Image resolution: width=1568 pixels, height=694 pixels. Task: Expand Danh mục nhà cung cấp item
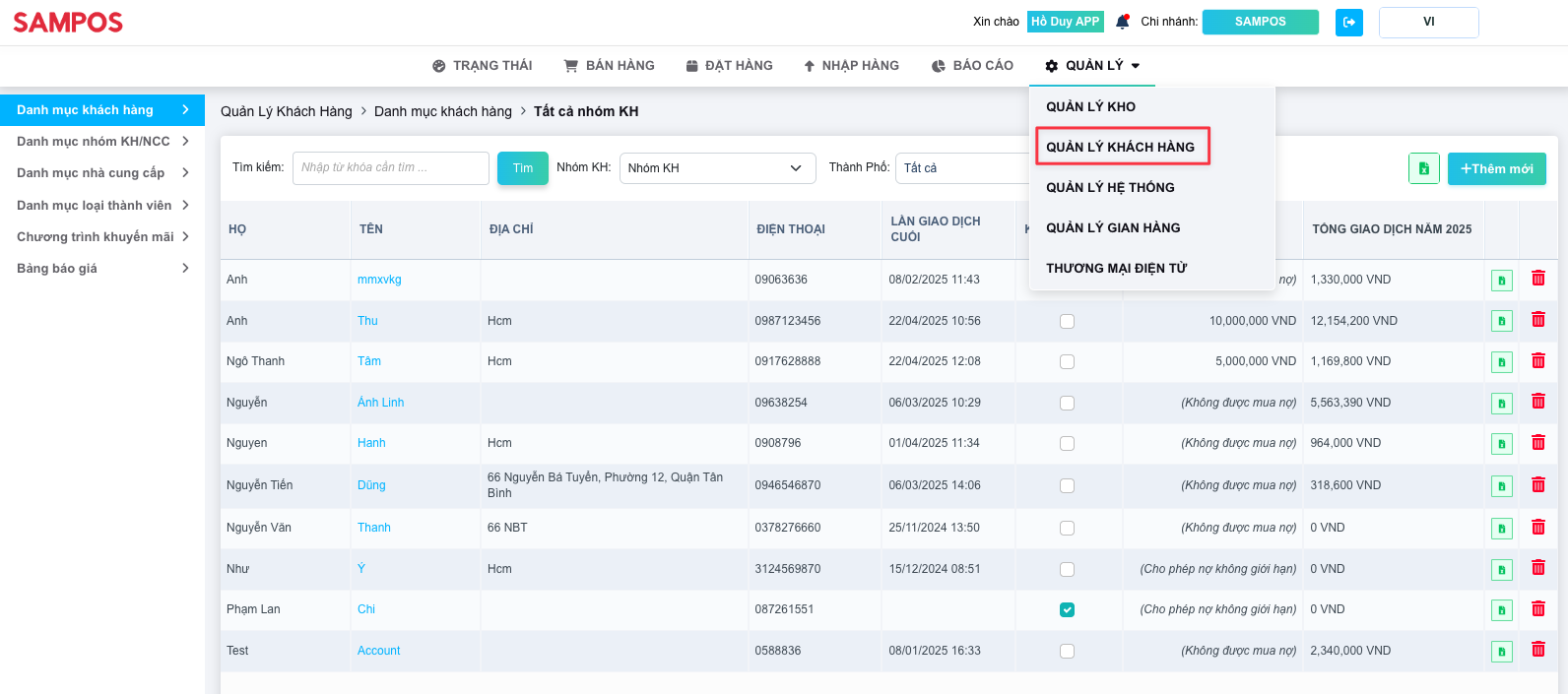pyautogui.click(x=102, y=173)
